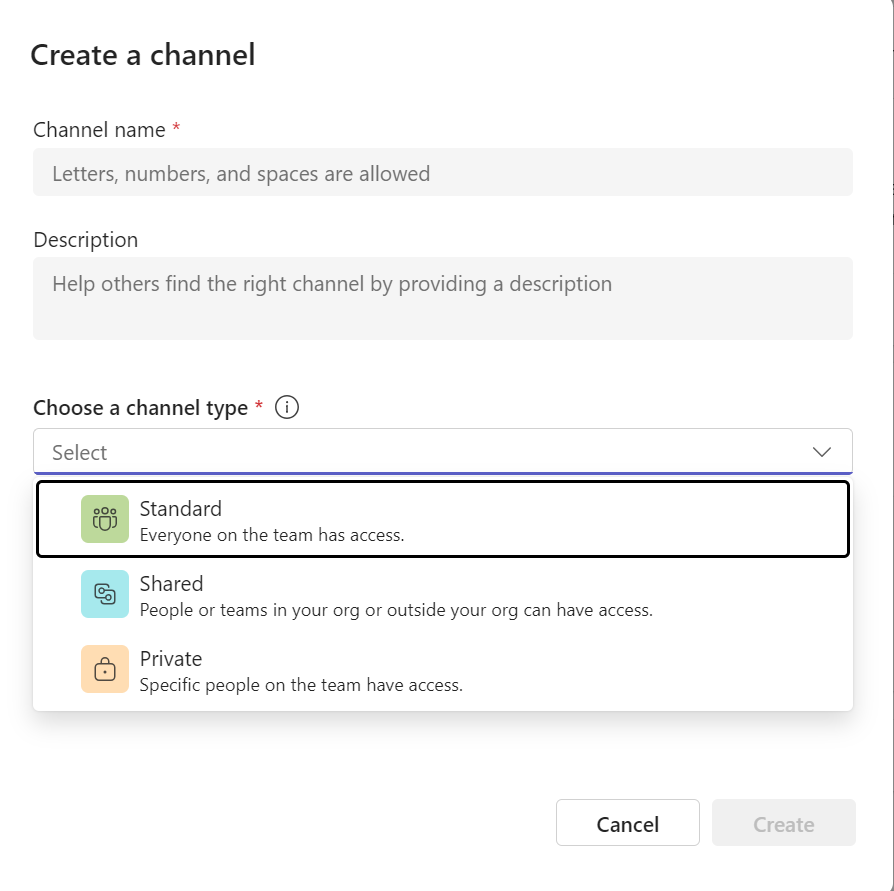Click the orange Private lock icon

pos(105,669)
